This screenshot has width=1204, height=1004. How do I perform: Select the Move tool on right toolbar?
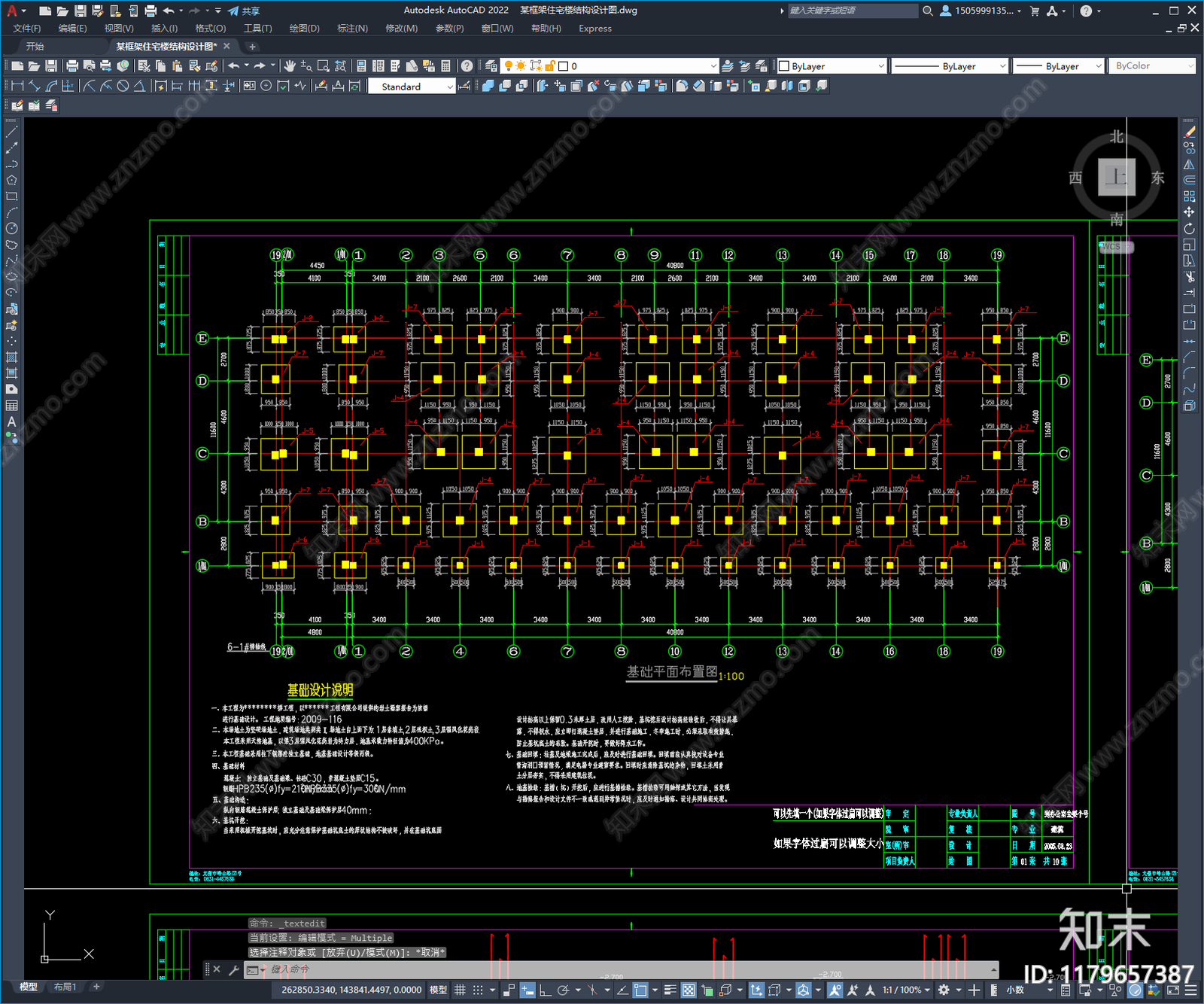(1189, 212)
